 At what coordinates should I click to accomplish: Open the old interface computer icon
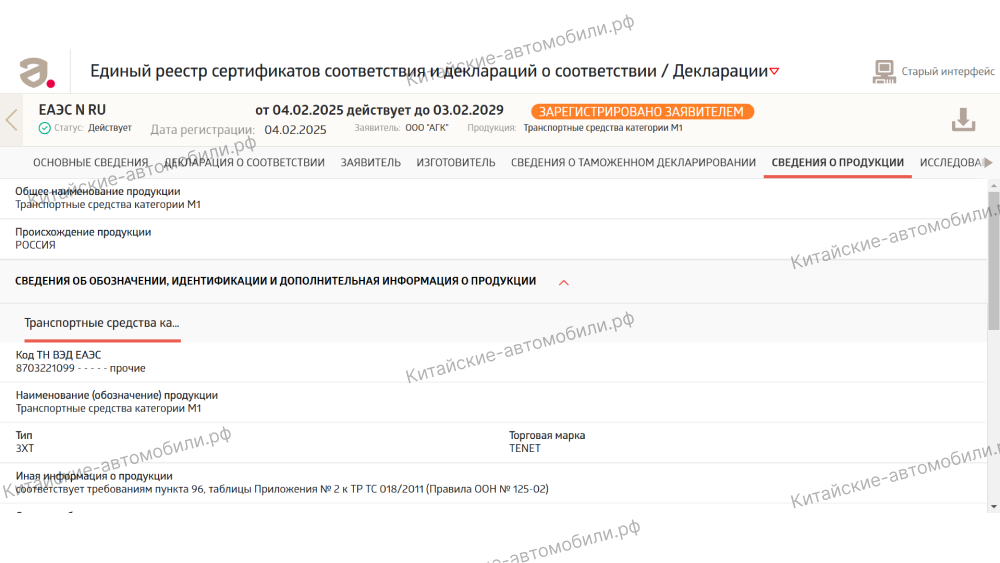click(x=884, y=71)
